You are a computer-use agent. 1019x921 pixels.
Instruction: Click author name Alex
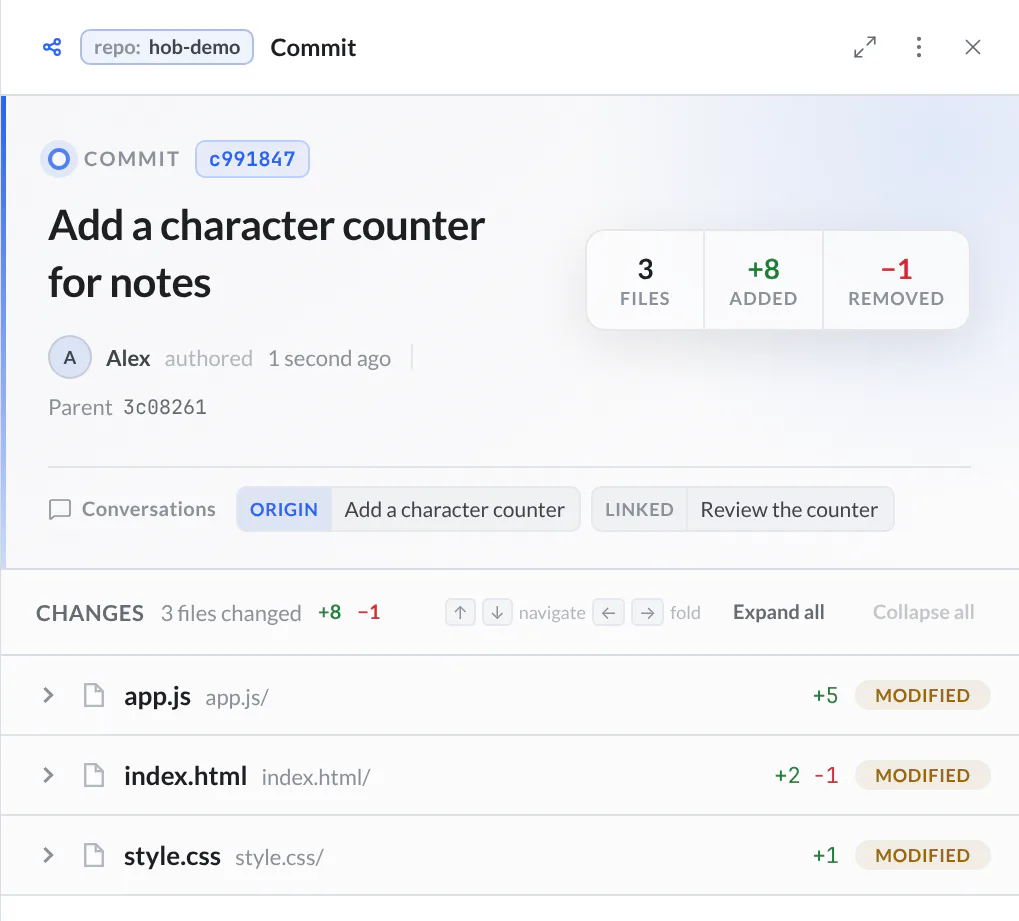tap(128, 358)
